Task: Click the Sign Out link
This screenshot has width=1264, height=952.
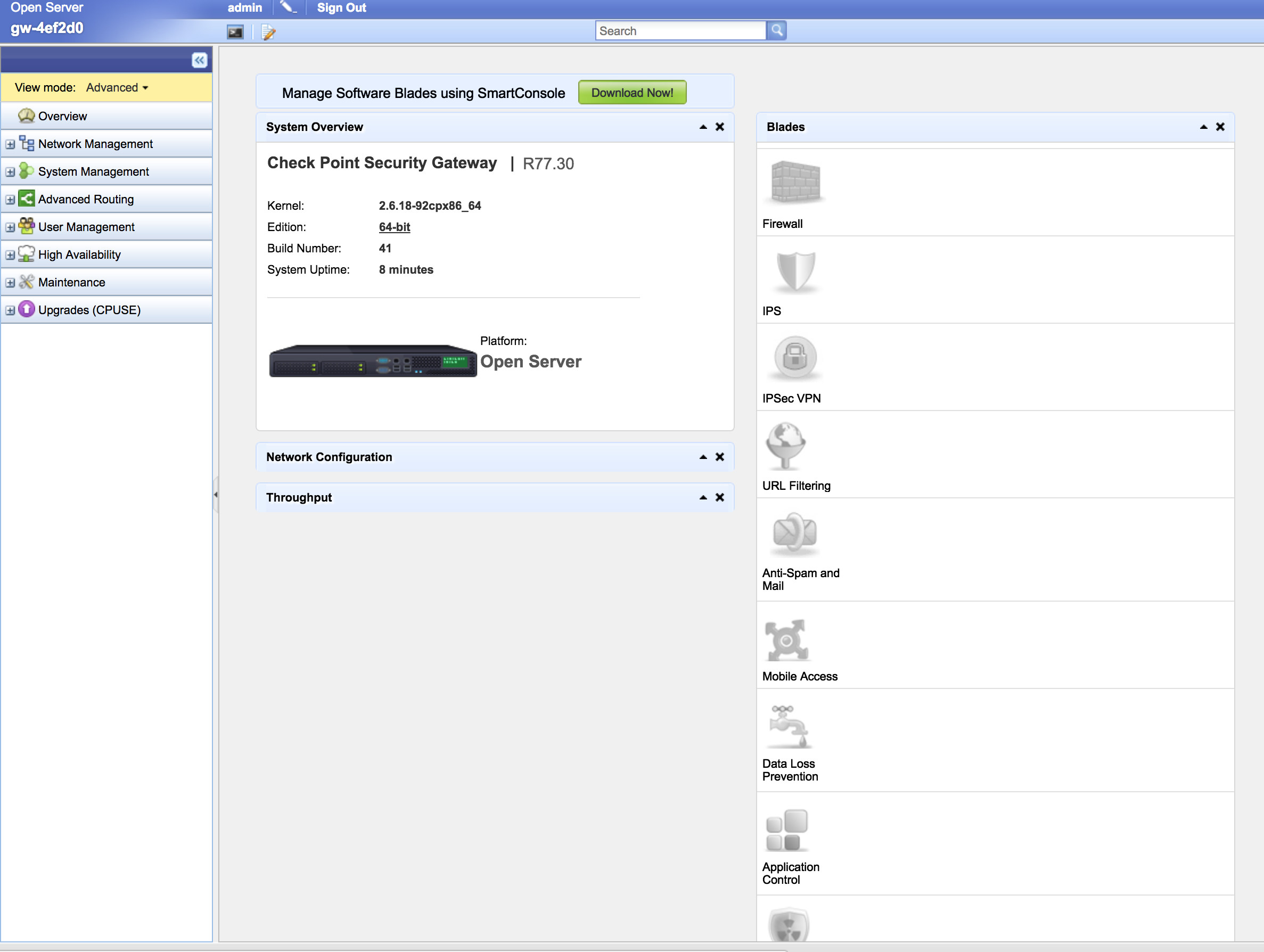Action: 342,8
